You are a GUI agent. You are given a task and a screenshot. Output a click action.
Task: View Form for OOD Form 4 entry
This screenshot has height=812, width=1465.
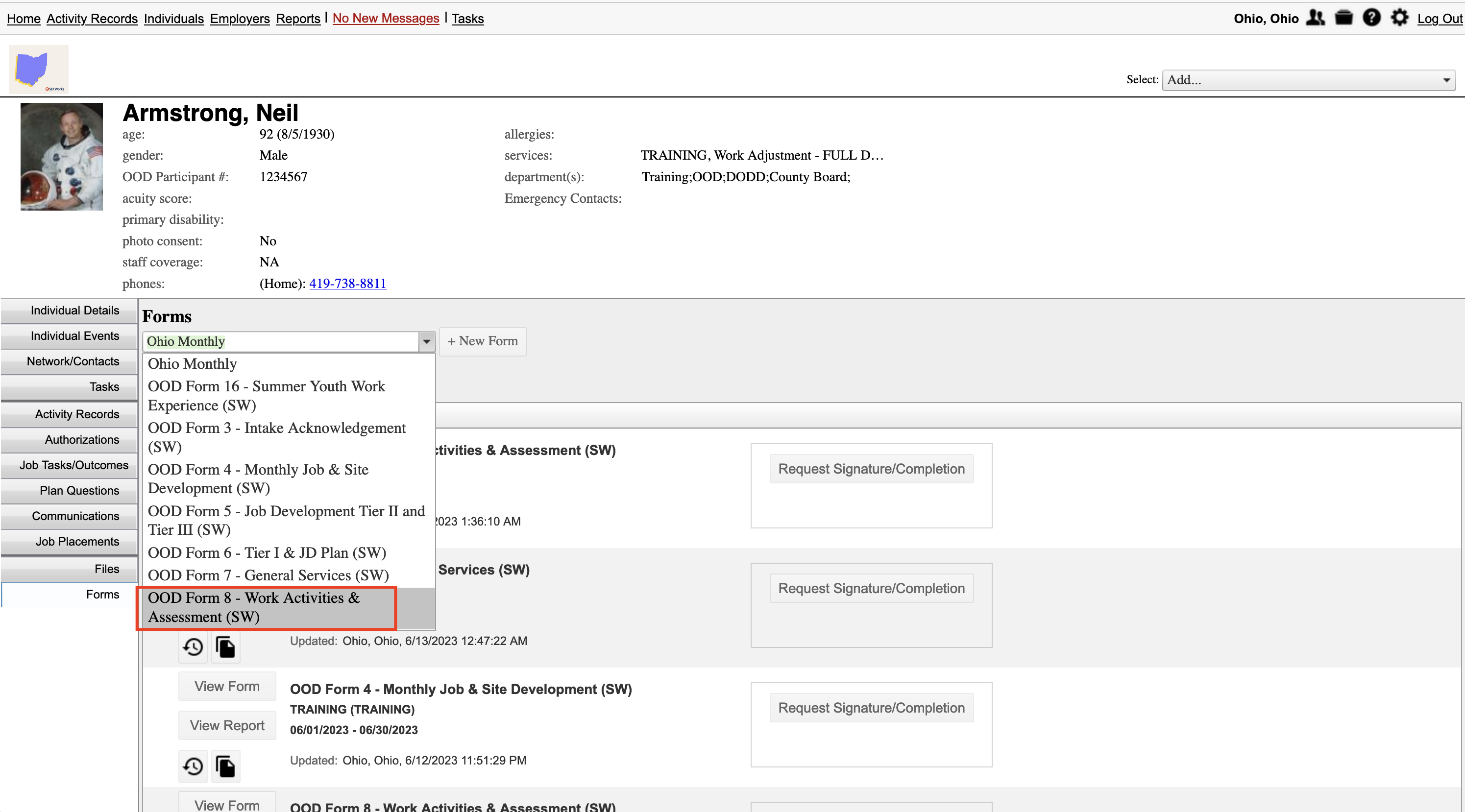click(227, 686)
